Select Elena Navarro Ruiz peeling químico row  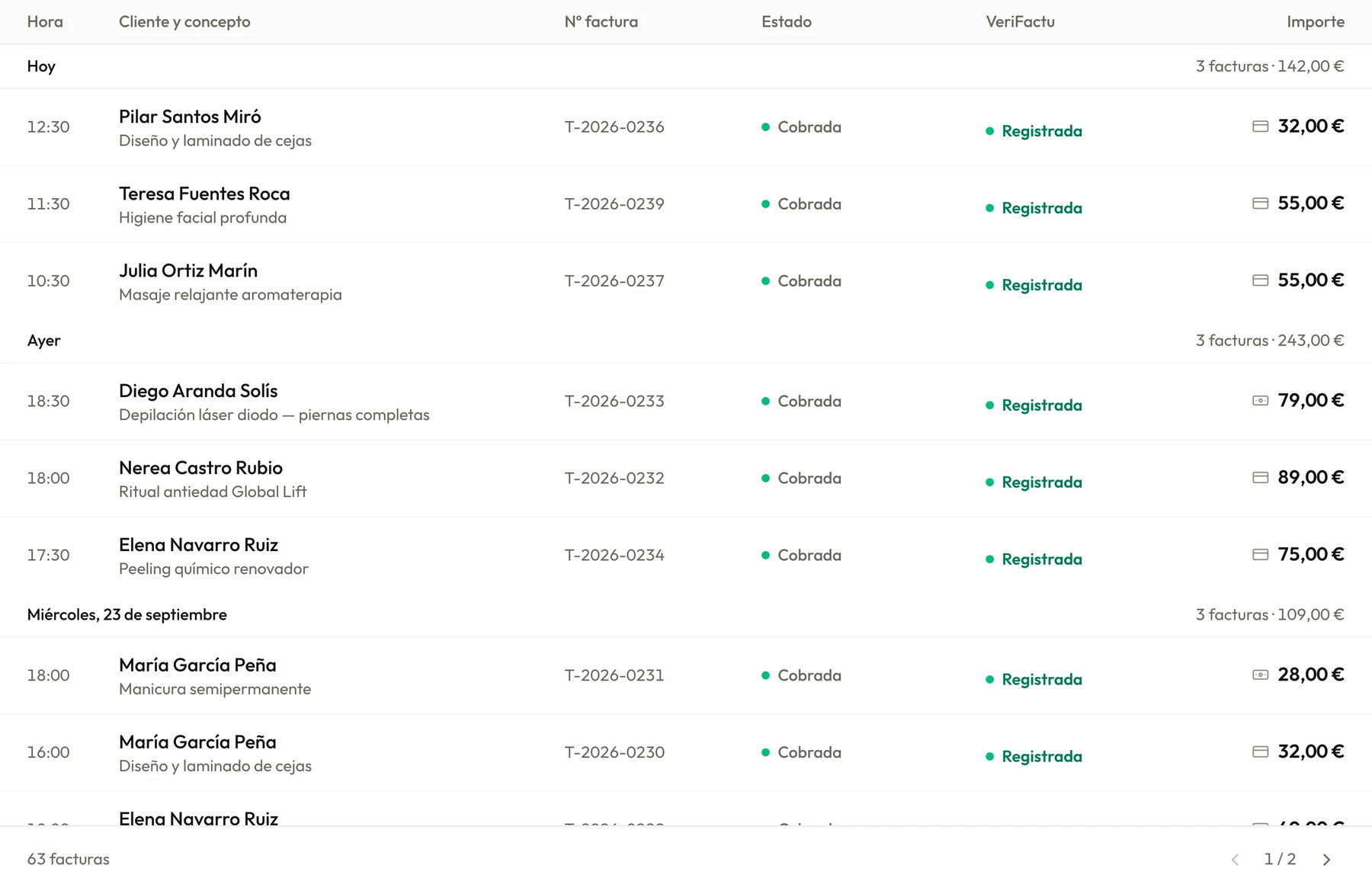click(x=686, y=556)
